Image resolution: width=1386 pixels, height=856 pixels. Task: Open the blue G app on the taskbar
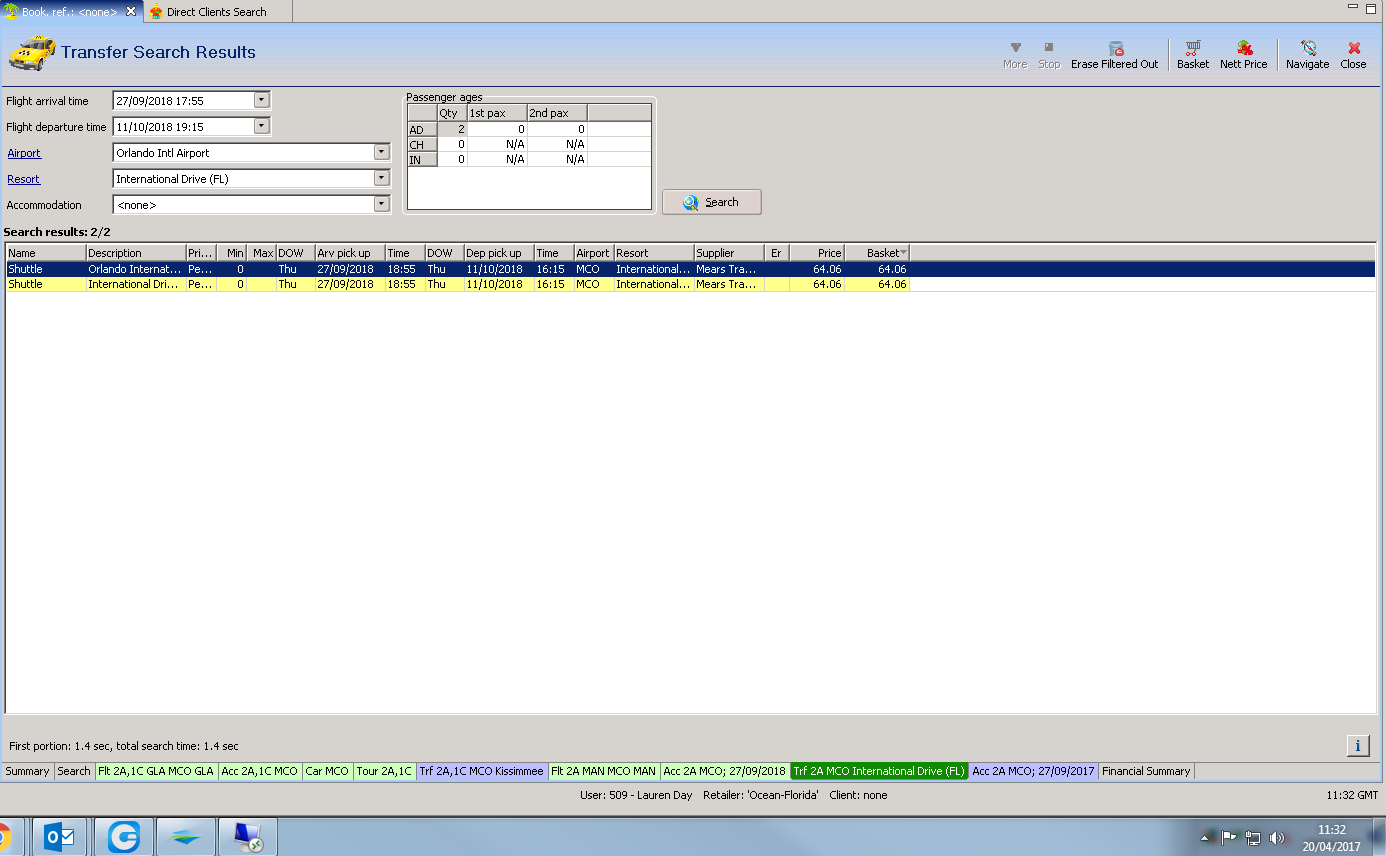[124, 836]
